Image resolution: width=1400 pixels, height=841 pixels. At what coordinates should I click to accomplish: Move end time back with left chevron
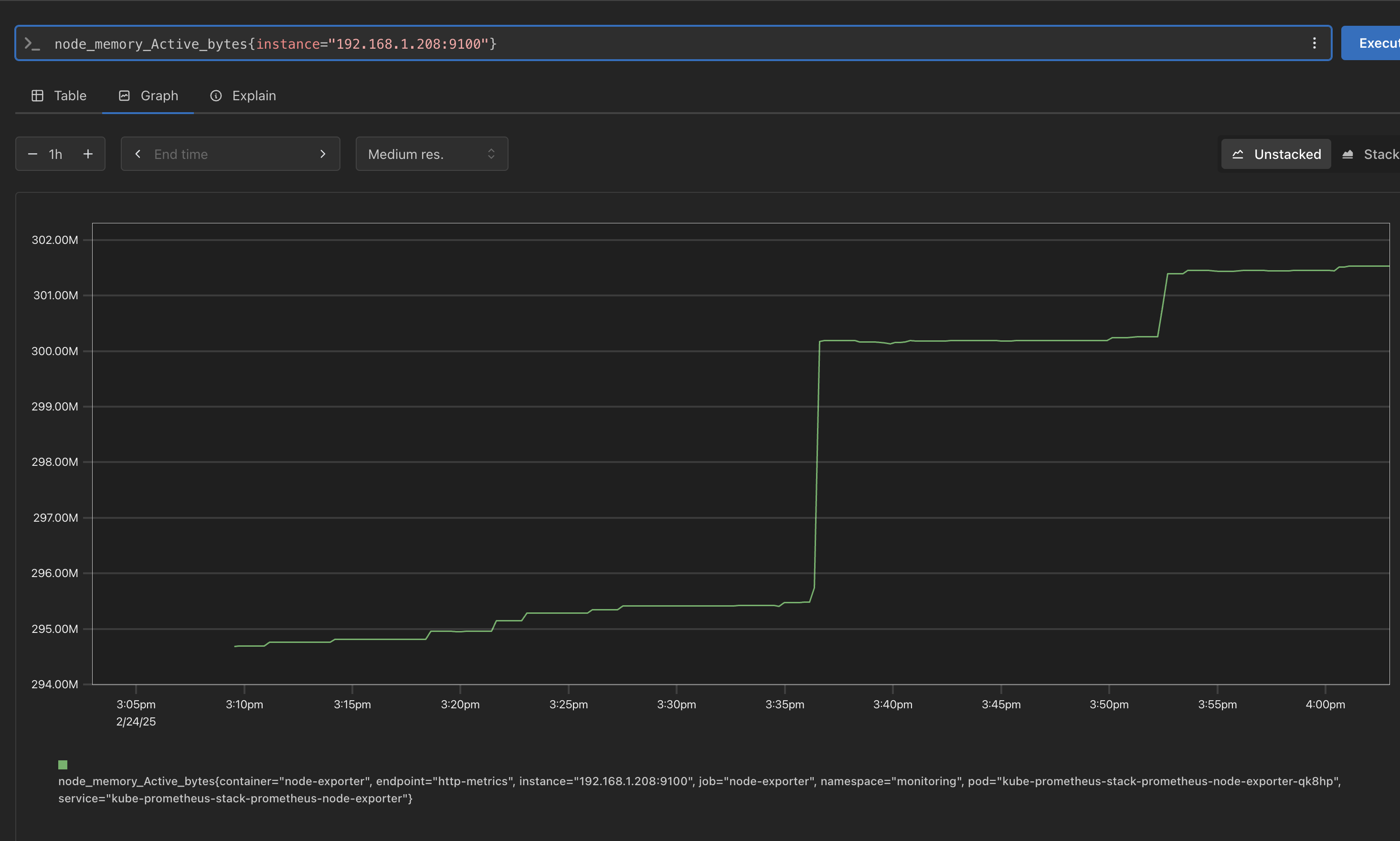click(x=138, y=154)
